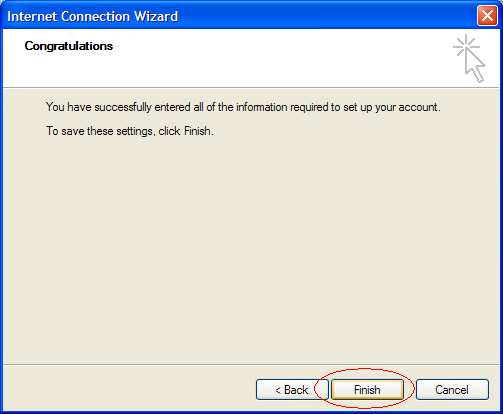Close the wizard using the red X

[x=487, y=16]
